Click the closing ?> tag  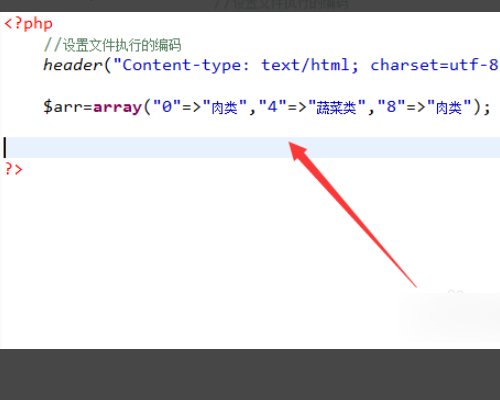click(x=13, y=169)
